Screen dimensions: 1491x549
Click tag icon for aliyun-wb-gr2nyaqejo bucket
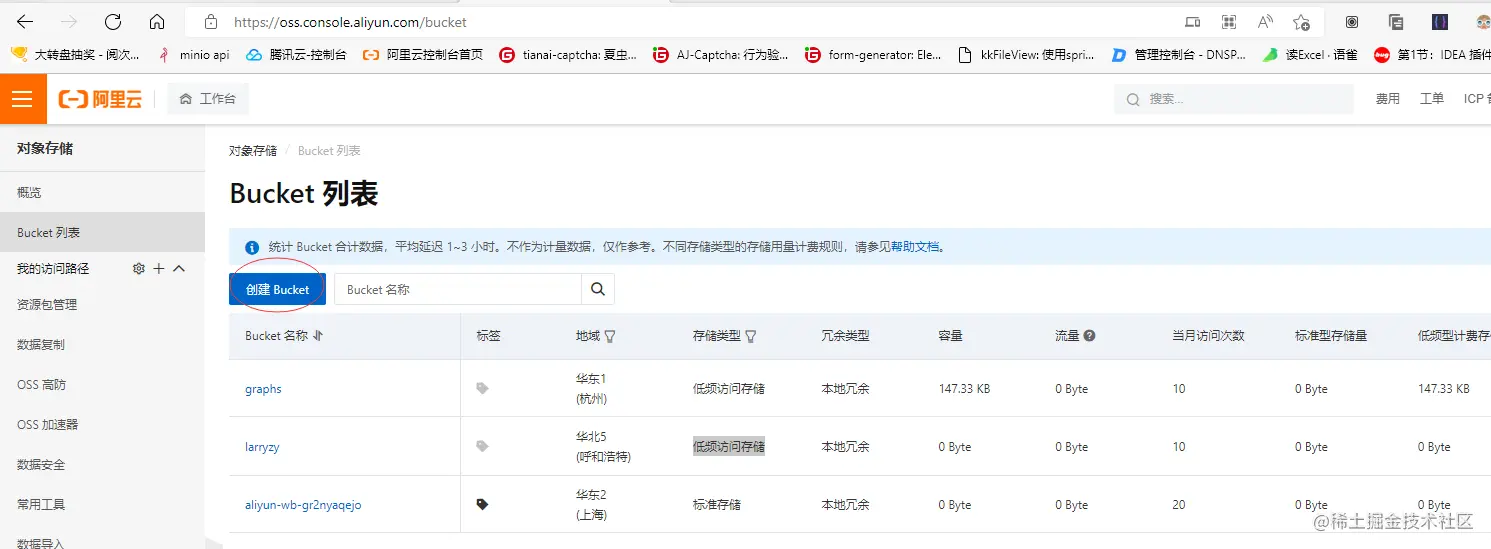pos(482,504)
